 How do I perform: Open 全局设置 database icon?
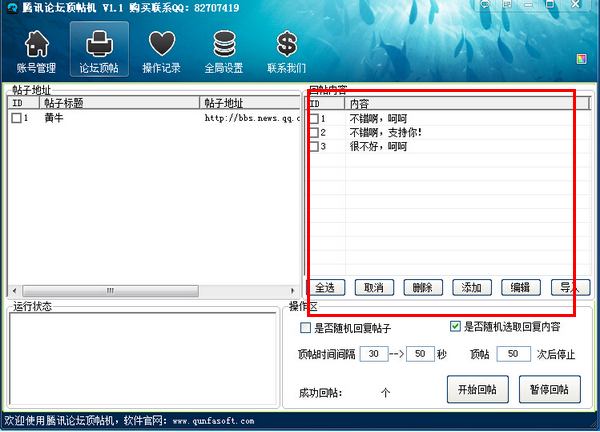click(x=224, y=51)
